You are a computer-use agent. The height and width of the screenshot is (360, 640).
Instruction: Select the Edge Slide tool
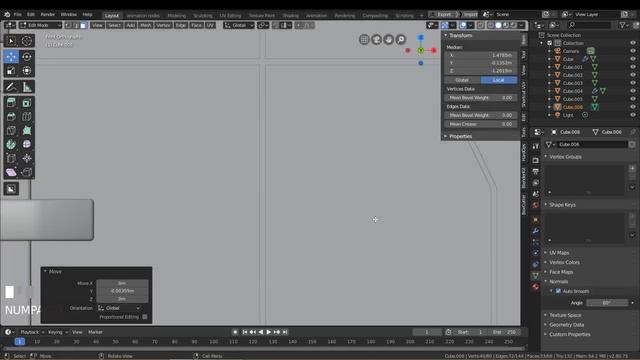pyautogui.click(x=11, y=158)
